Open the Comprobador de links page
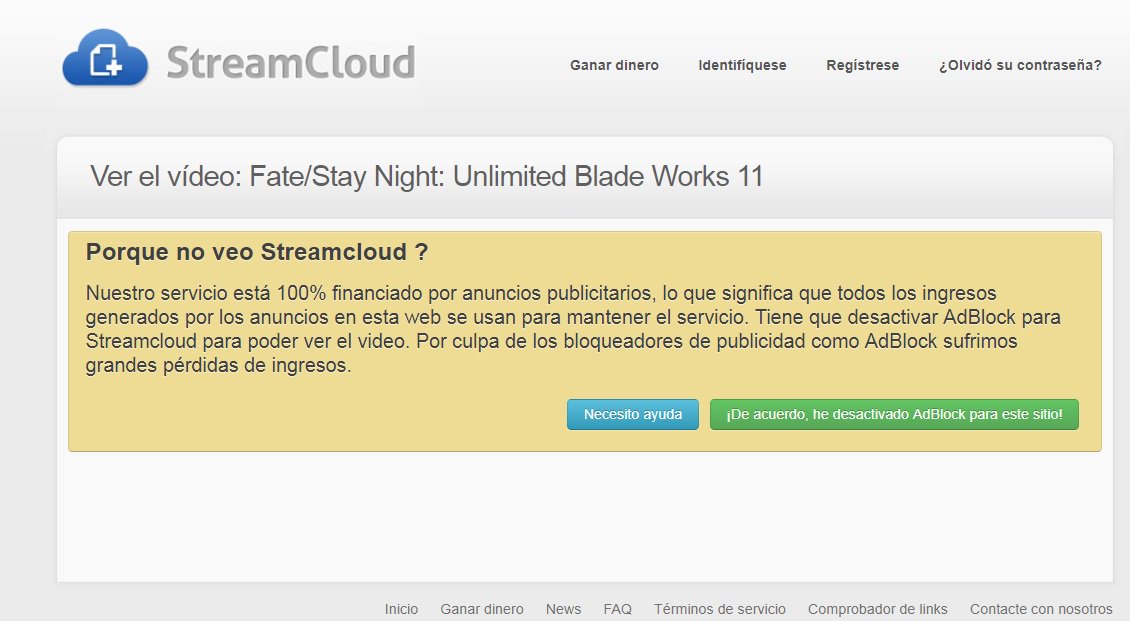 877,609
